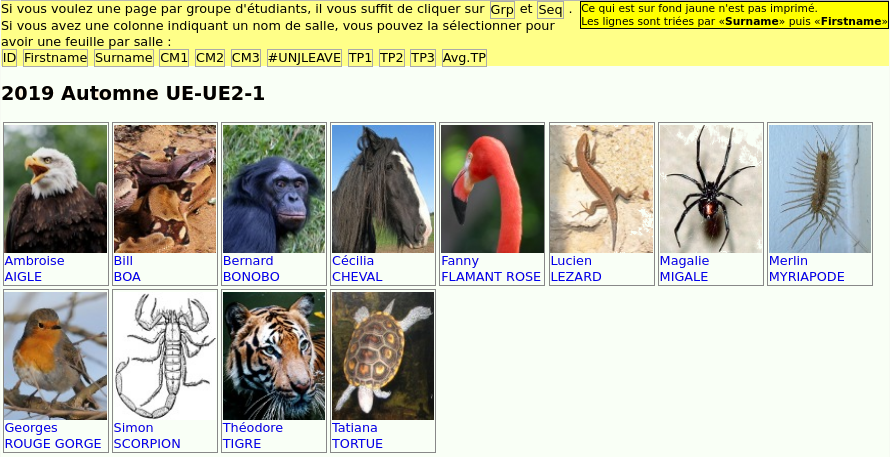Pick the TP3 column button

(423, 58)
